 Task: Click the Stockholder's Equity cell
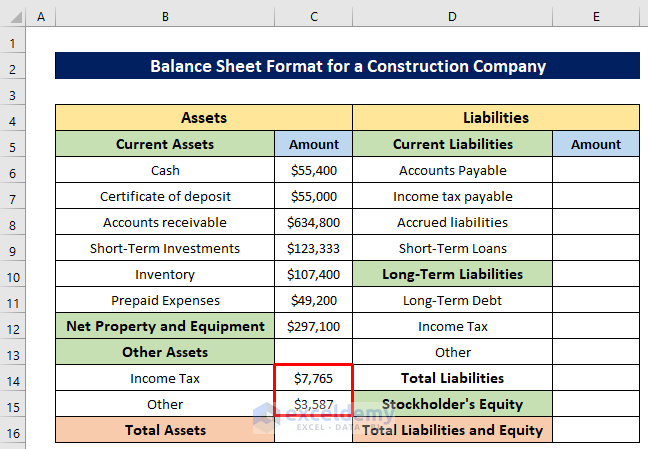(x=452, y=404)
